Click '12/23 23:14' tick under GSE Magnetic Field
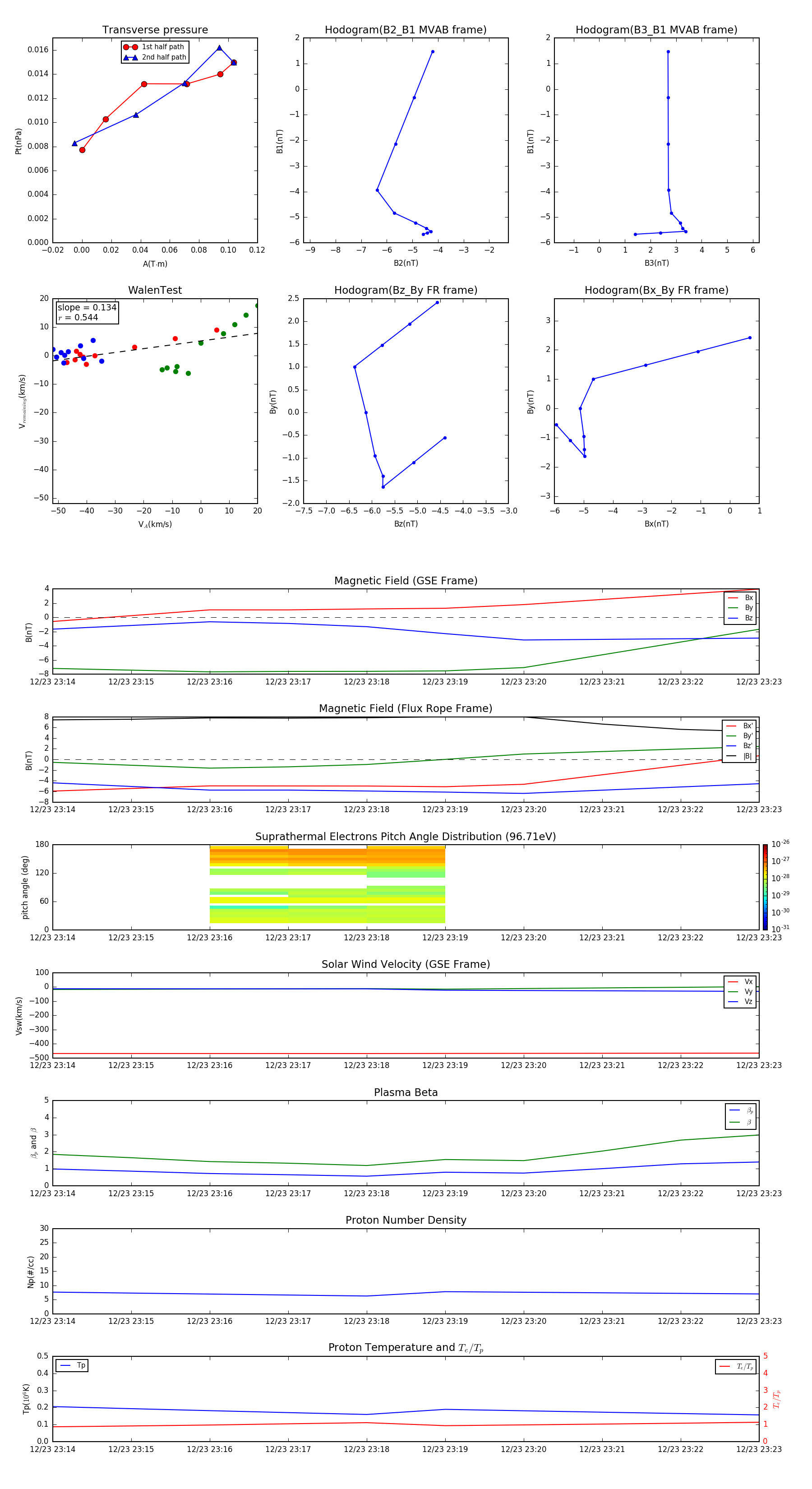The width and height of the screenshot is (812, 1489). tap(53, 681)
